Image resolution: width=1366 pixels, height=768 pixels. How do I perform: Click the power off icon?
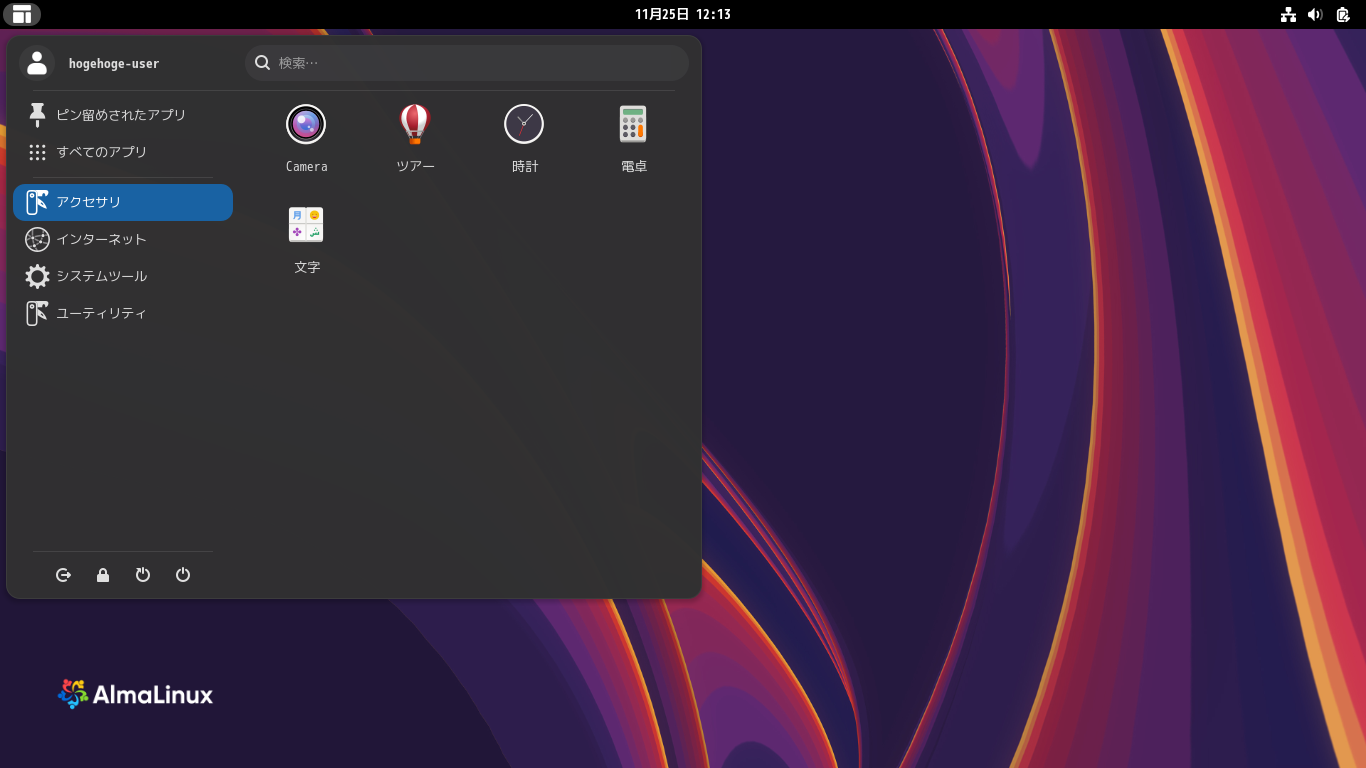coord(183,575)
